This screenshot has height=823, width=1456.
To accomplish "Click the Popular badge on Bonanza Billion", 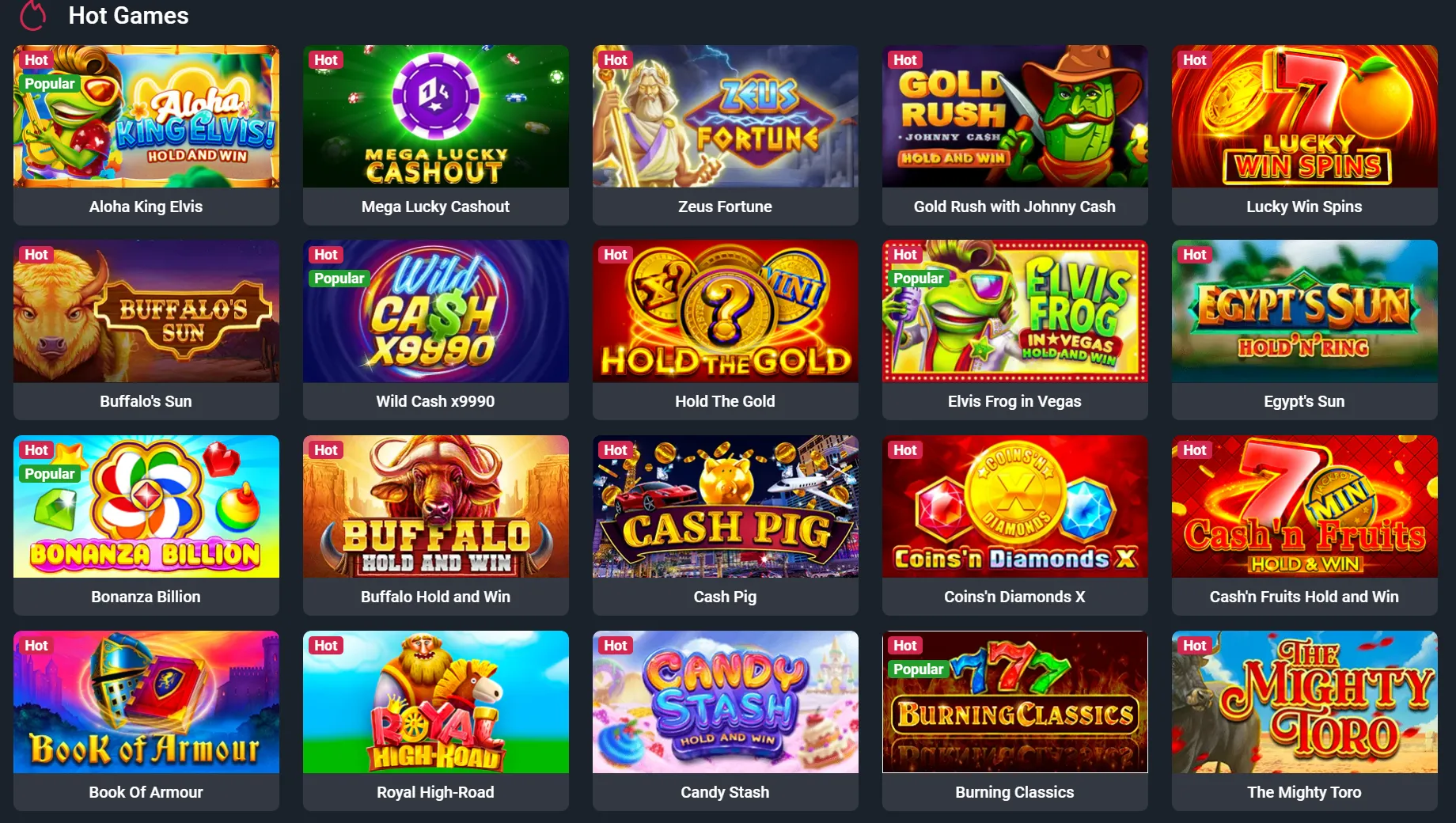I will [x=50, y=474].
